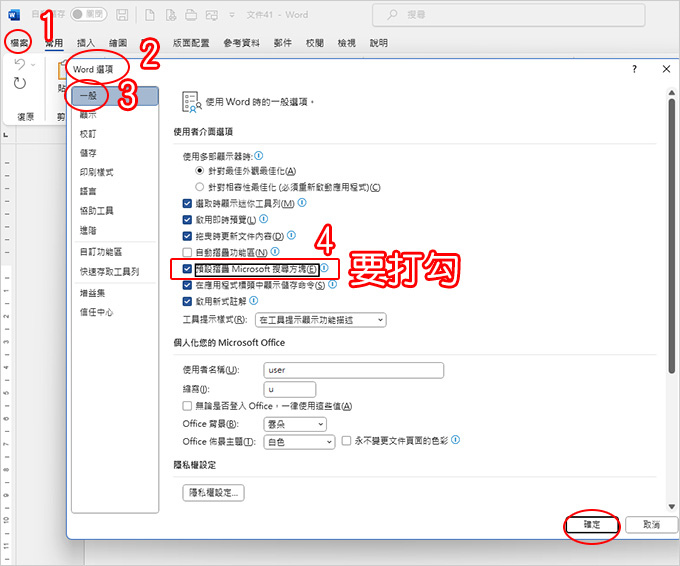Switch to 檢視 ribbon tab
This screenshot has width=680, height=566.
pyautogui.click(x=347, y=43)
